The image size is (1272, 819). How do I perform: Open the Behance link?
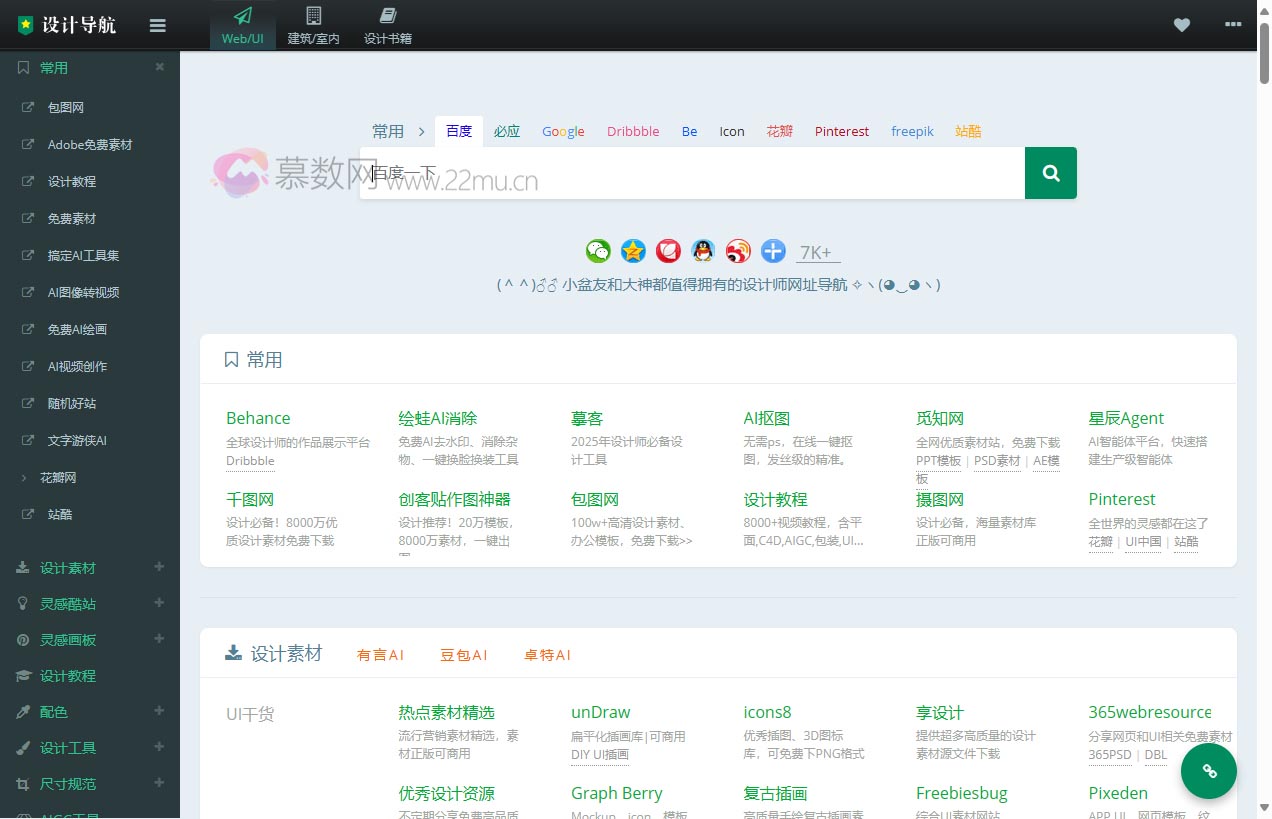258,418
